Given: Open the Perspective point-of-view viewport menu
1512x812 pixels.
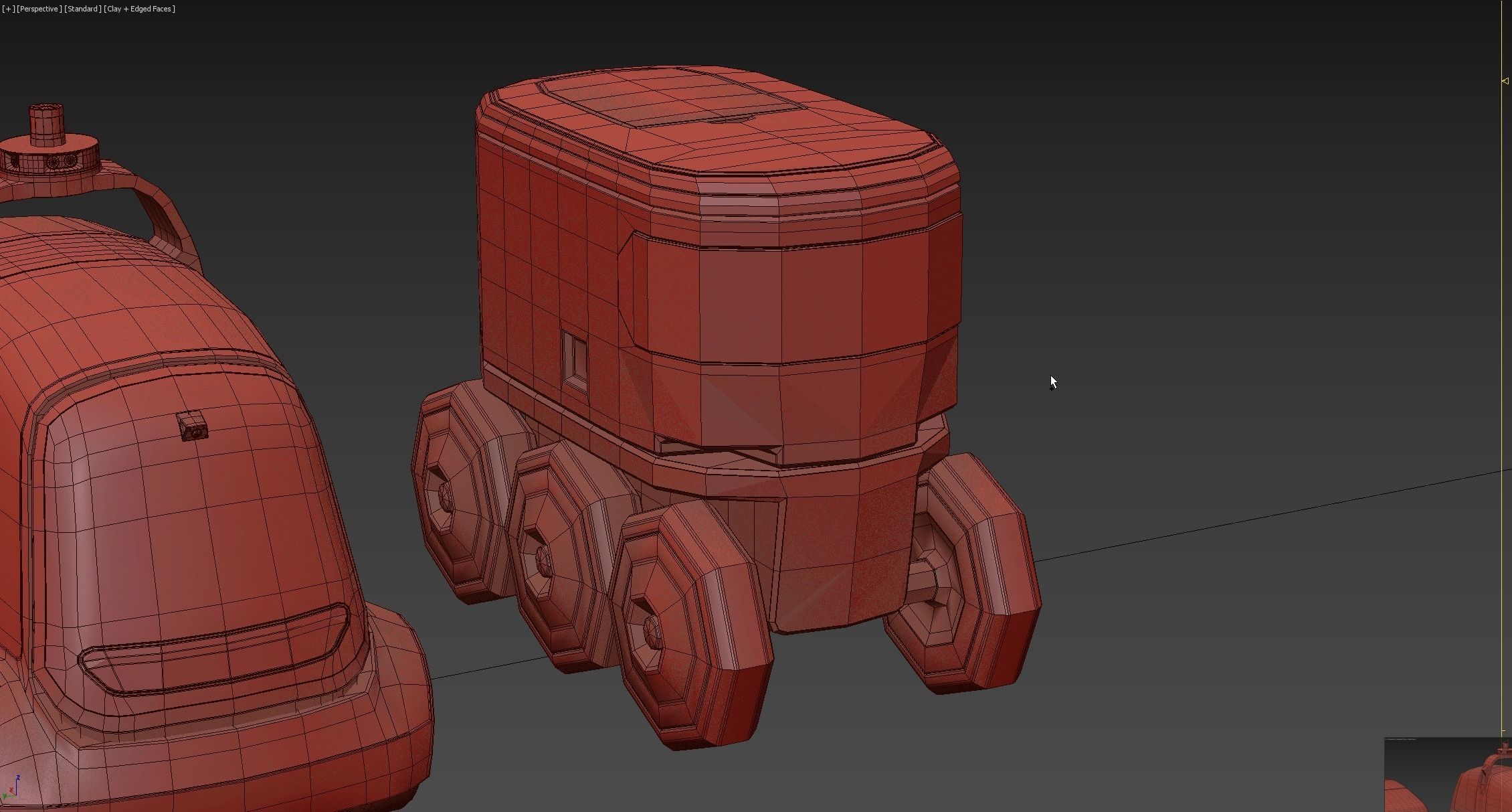Looking at the screenshot, I should [x=39, y=9].
